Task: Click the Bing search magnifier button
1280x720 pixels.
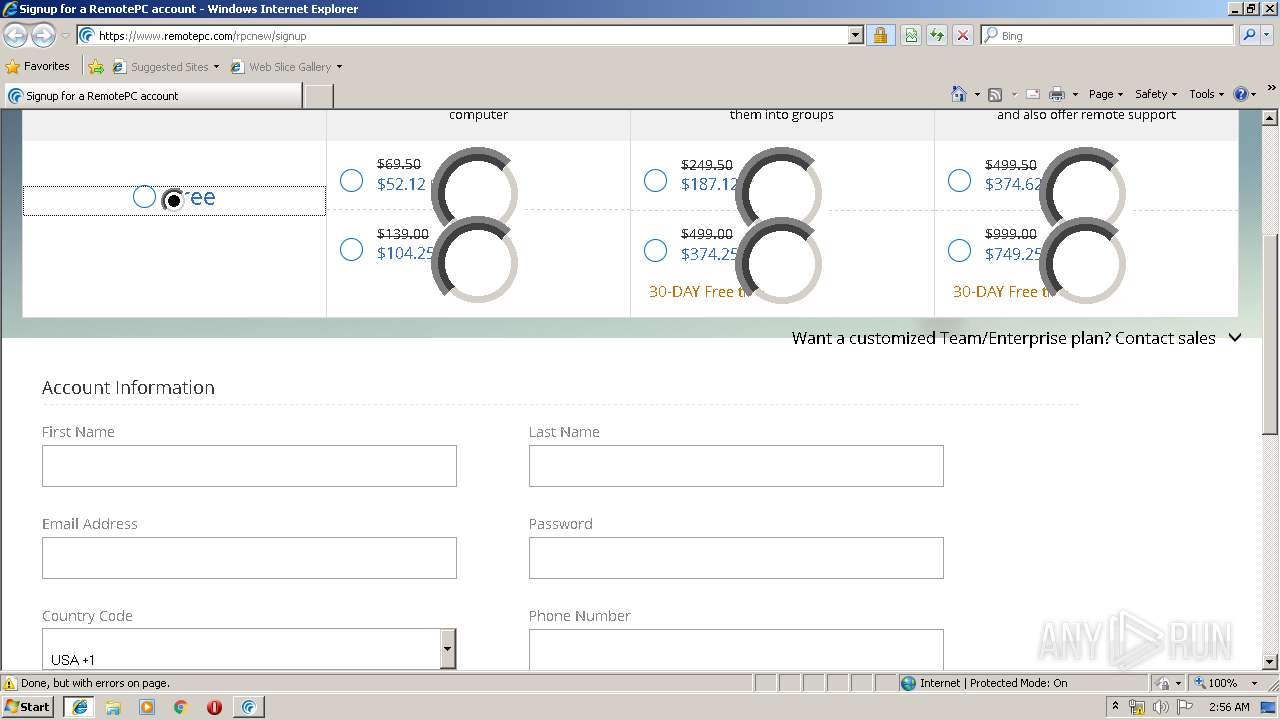Action: coord(1249,35)
